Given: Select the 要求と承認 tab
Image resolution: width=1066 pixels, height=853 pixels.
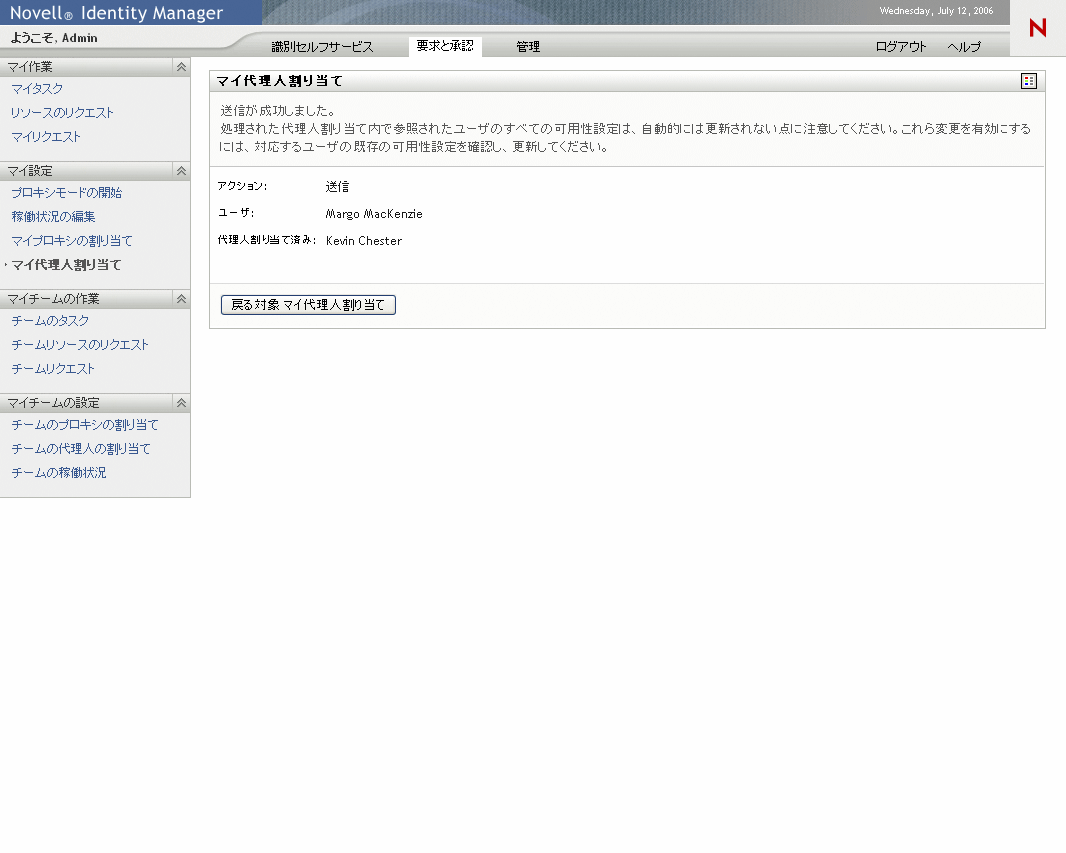Looking at the screenshot, I should pyautogui.click(x=444, y=46).
